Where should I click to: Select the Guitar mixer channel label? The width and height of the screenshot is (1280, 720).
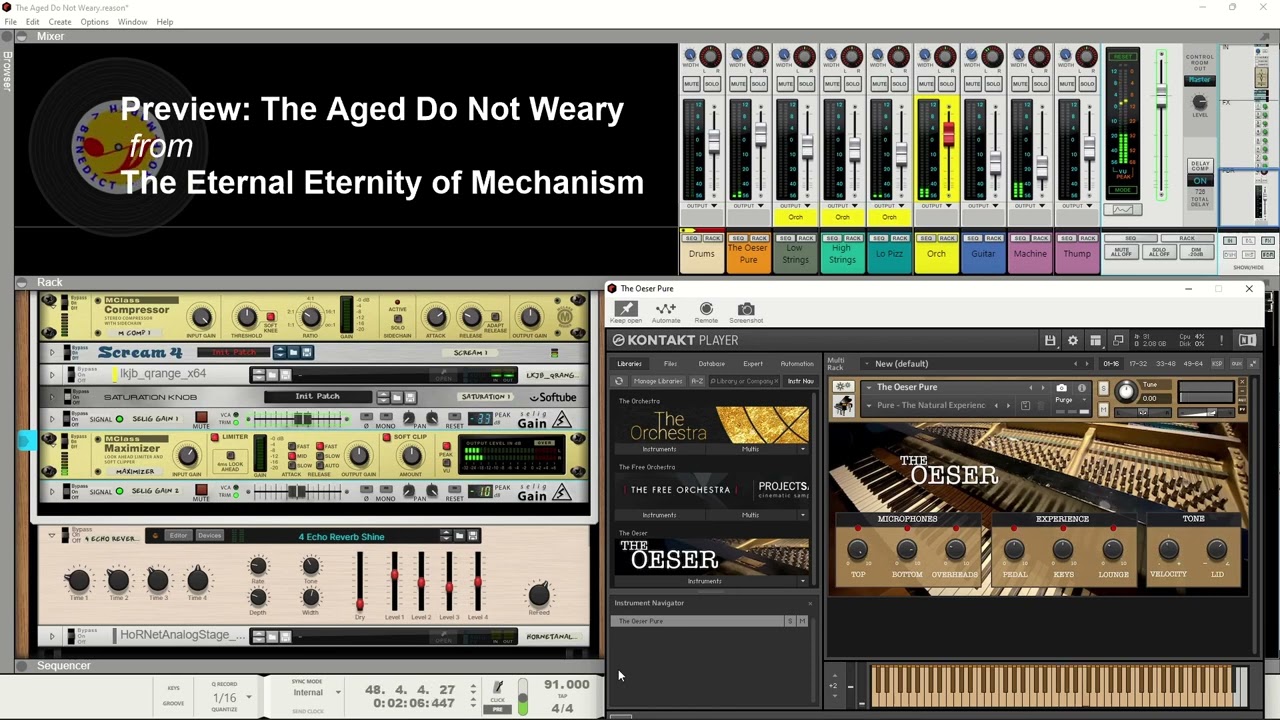click(983, 254)
